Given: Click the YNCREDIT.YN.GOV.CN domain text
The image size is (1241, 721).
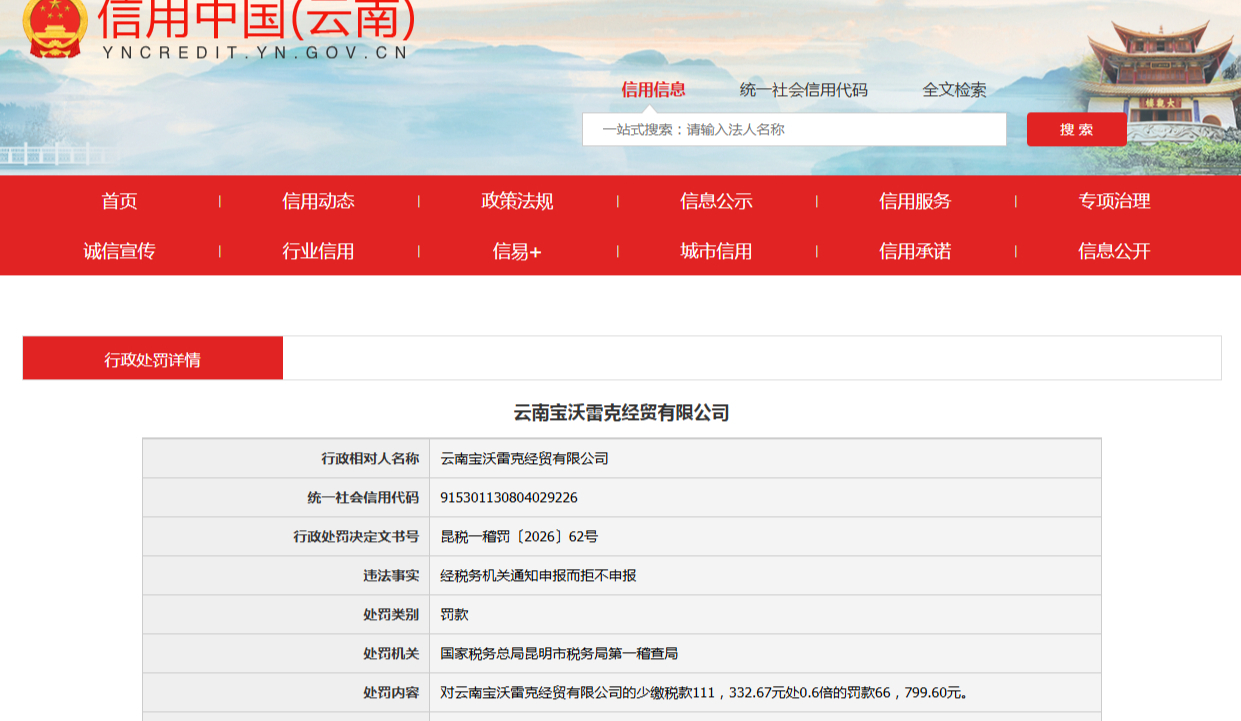Looking at the screenshot, I should click(255, 52).
